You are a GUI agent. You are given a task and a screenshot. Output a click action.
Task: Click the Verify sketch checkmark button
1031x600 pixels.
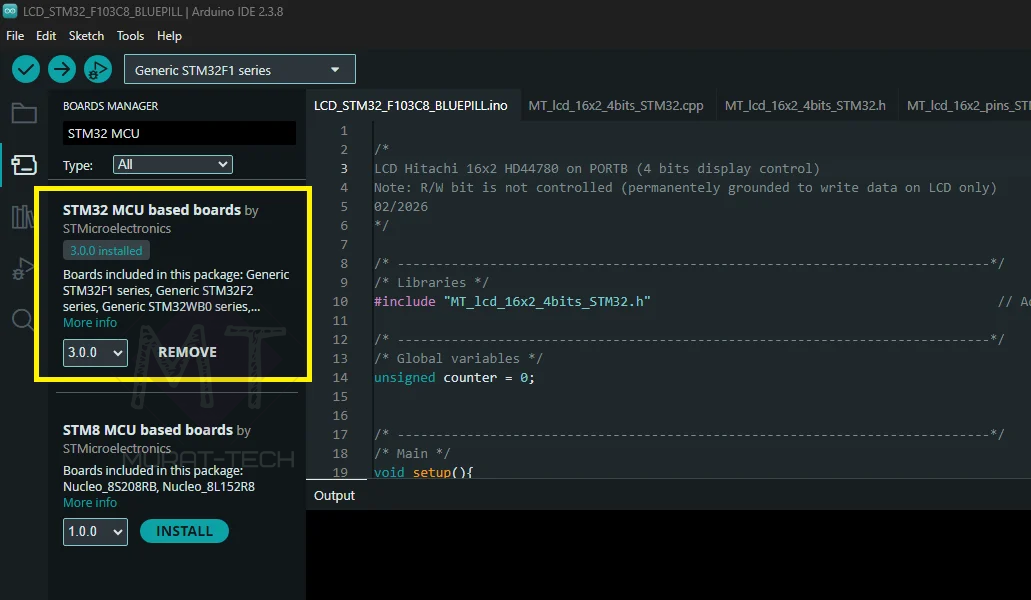point(26,69)
